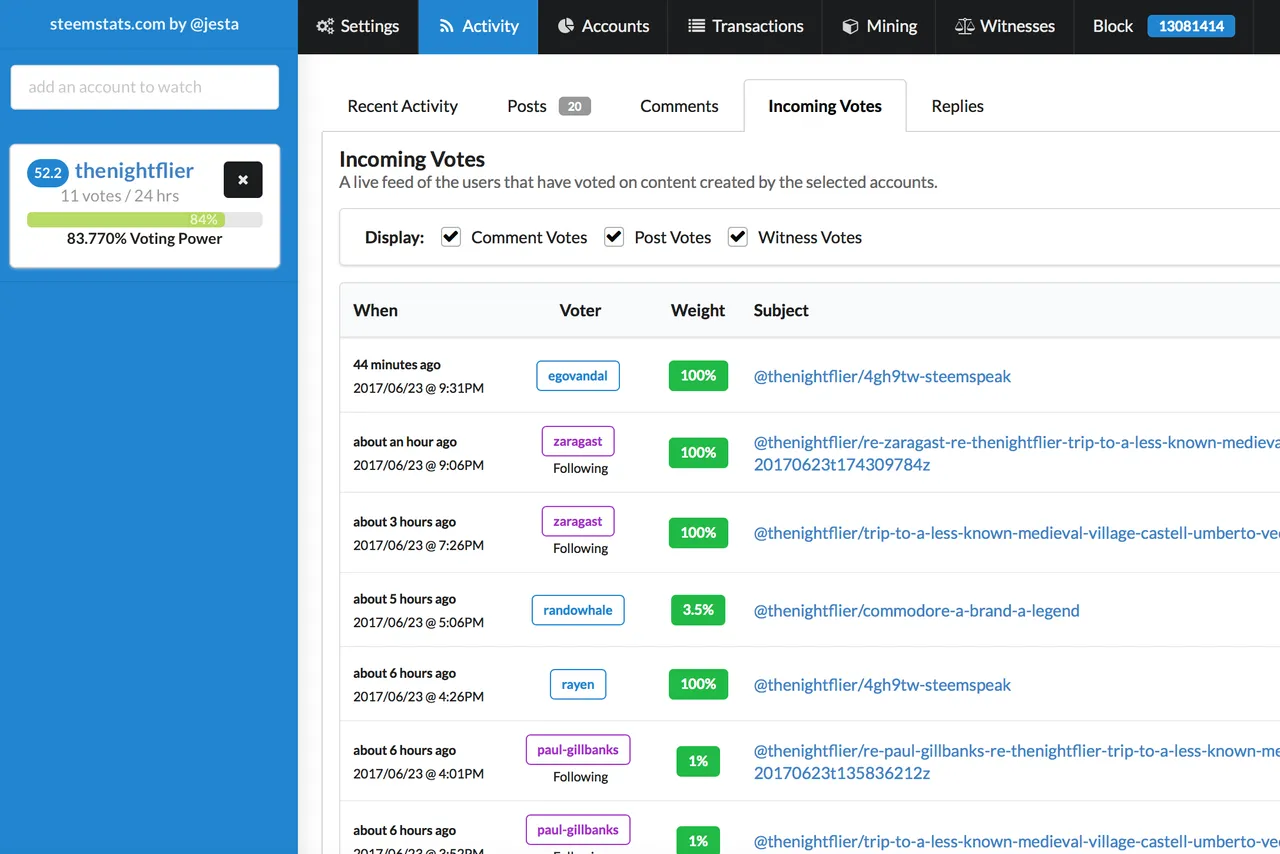Screen dimensions: 1280x854
Task: Switch to the Replies tab
Action: coord(957,106)
